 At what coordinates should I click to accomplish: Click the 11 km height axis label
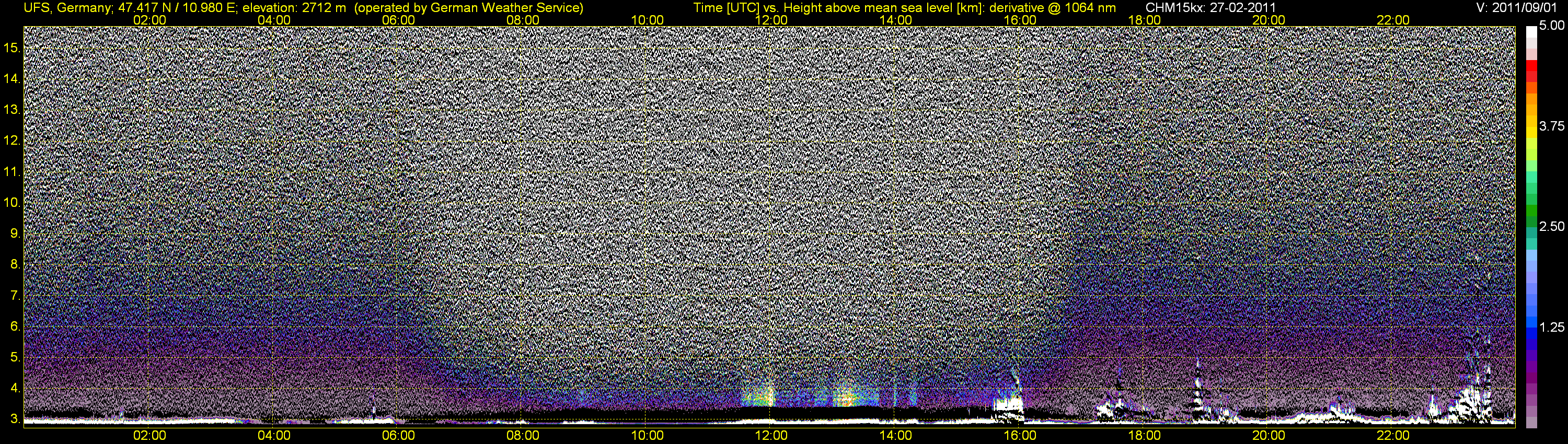coord(12,171)
